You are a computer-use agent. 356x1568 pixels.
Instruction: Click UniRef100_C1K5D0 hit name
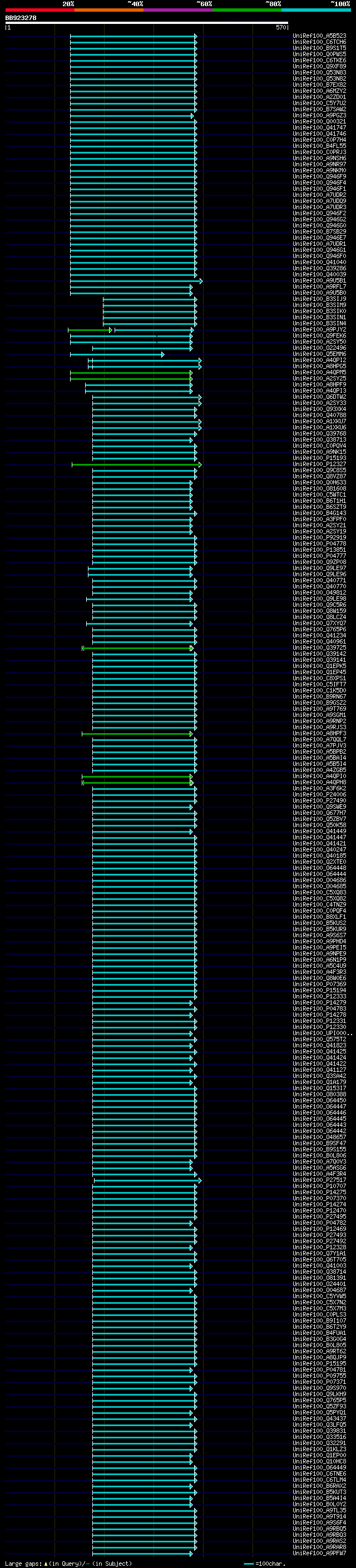[x=319, y=691]
